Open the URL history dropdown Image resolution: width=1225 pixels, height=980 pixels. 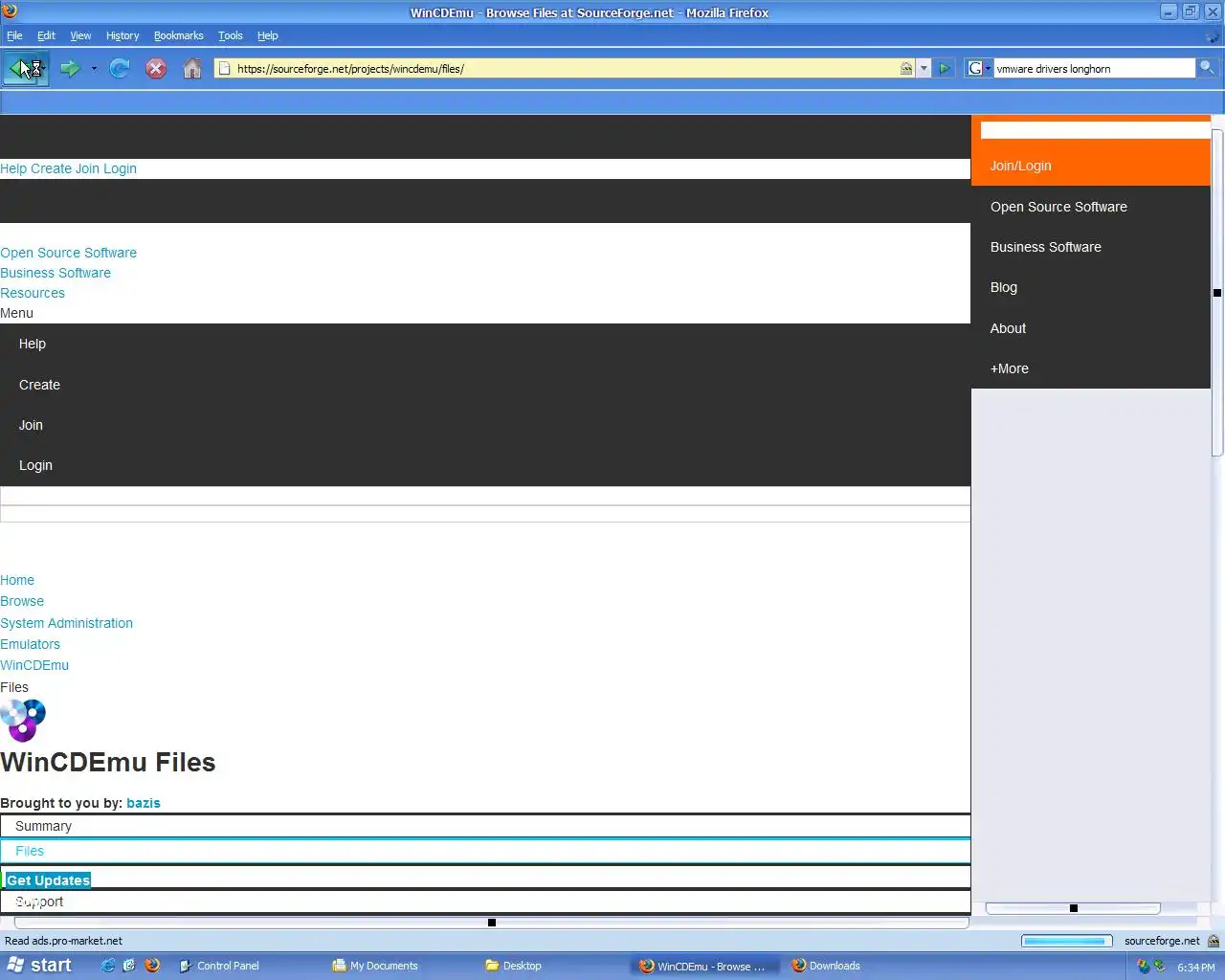pos(924,68)
